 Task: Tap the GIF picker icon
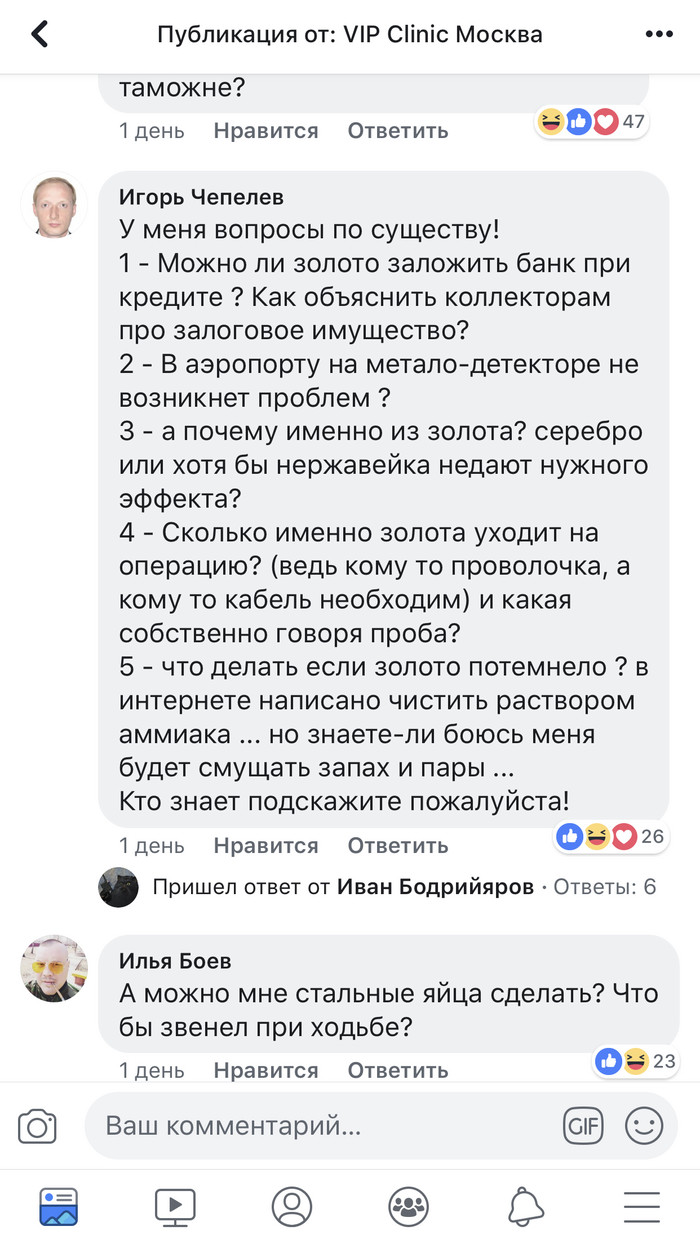(x=583, y=1126)
